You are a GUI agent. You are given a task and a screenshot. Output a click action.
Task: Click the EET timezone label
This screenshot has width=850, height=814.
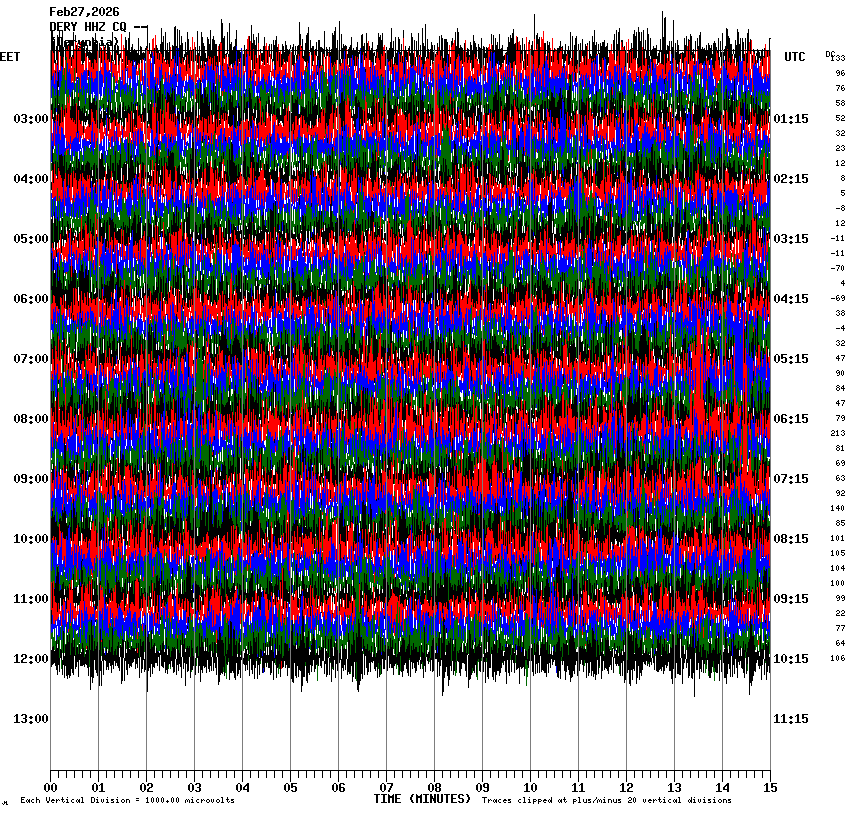(x=10, y=57)
